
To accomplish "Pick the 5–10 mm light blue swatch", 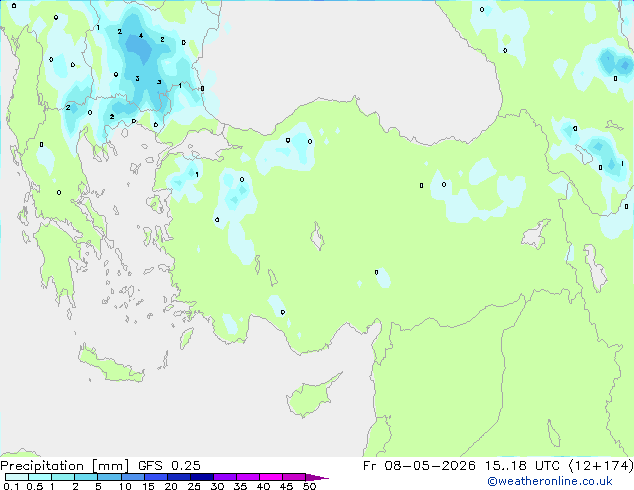I will (x=109, y=477).
